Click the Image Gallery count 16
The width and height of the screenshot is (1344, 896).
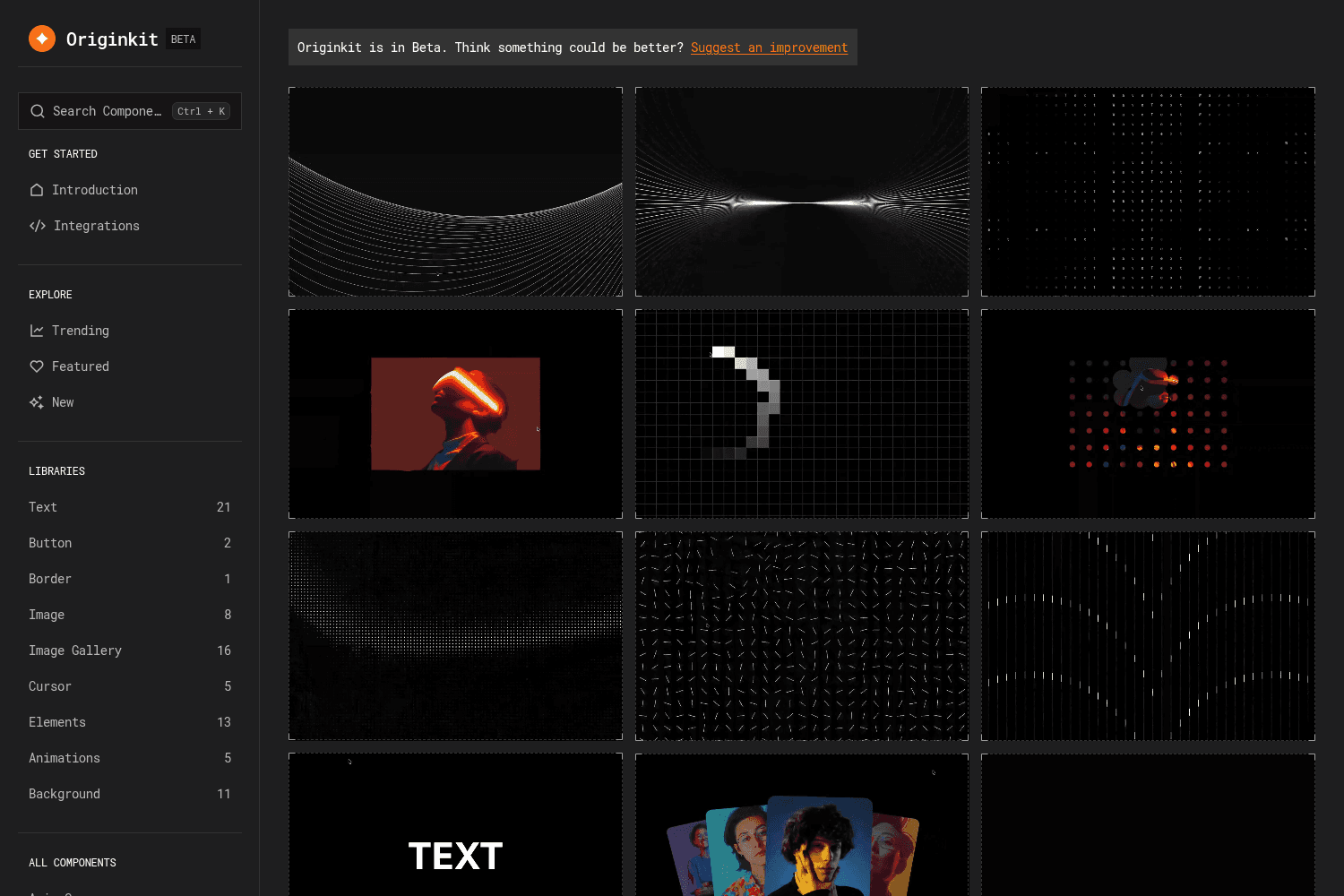click(224, 650)
